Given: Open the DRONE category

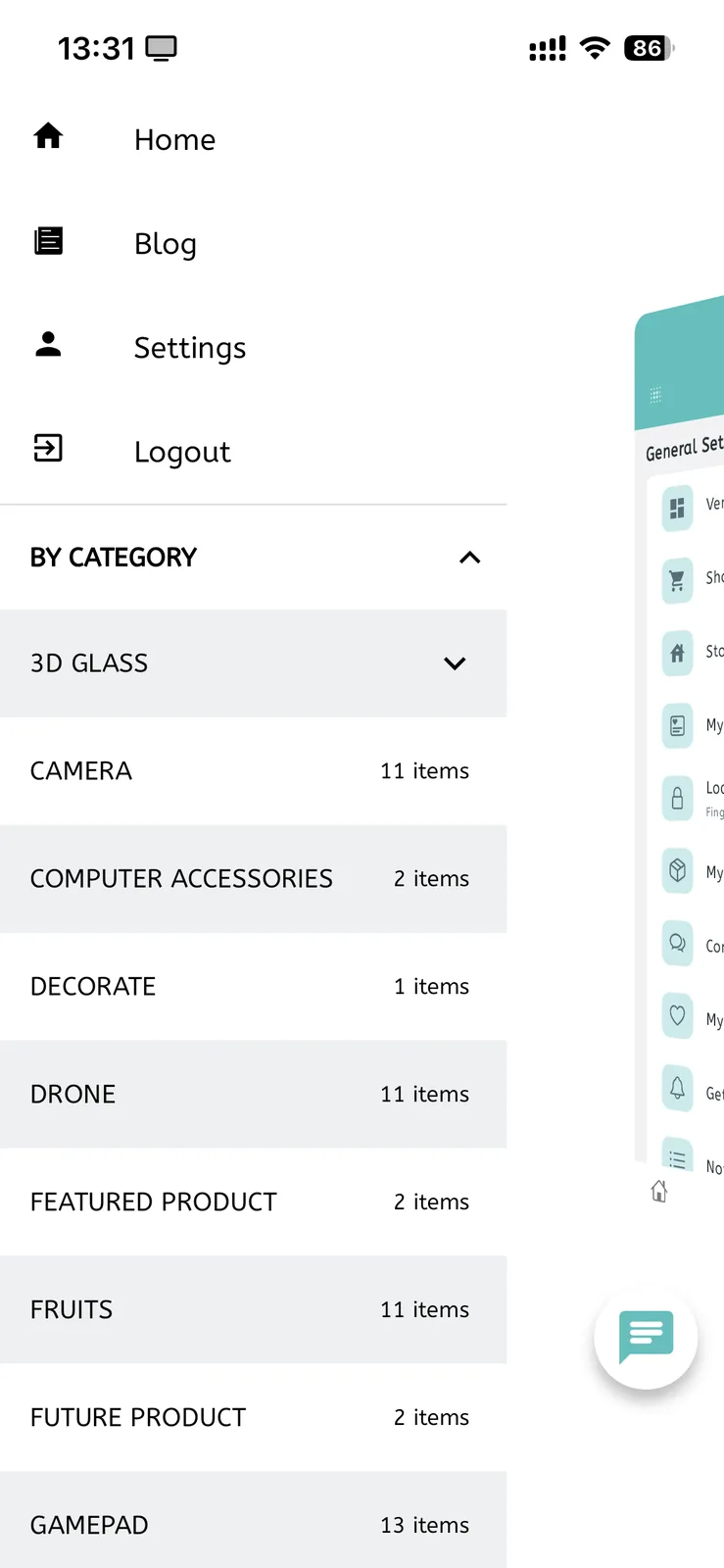Looking at the screenshot, I should click(x=253, y=1095).
